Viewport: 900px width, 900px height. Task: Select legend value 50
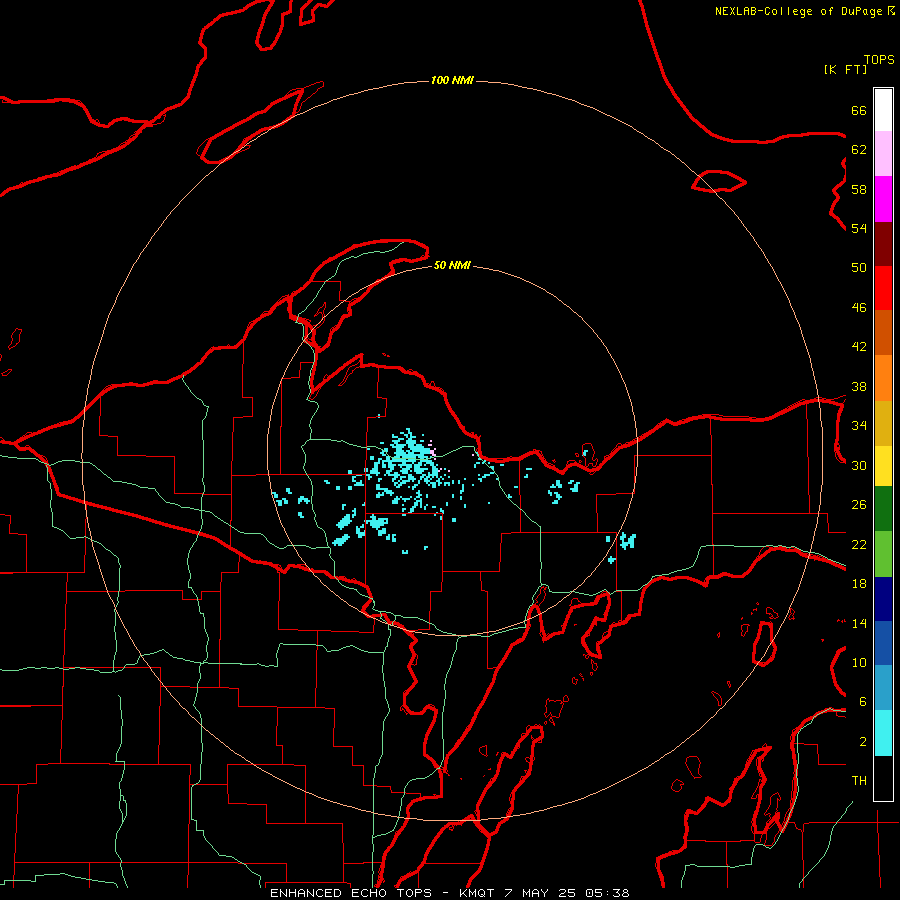coord(859,267)
